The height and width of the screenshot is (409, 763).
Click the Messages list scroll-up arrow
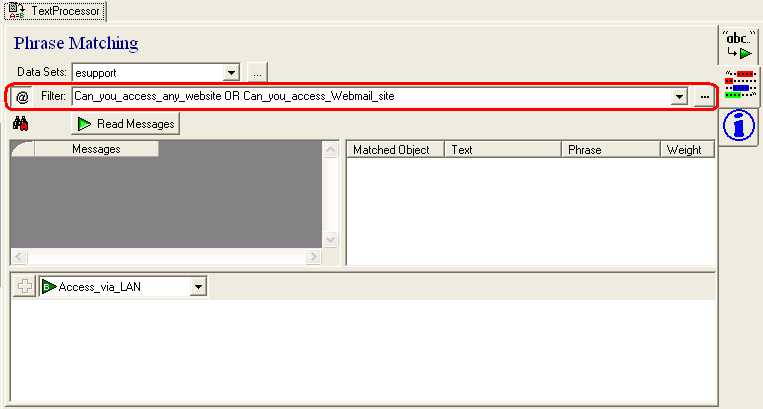(331, 149)
